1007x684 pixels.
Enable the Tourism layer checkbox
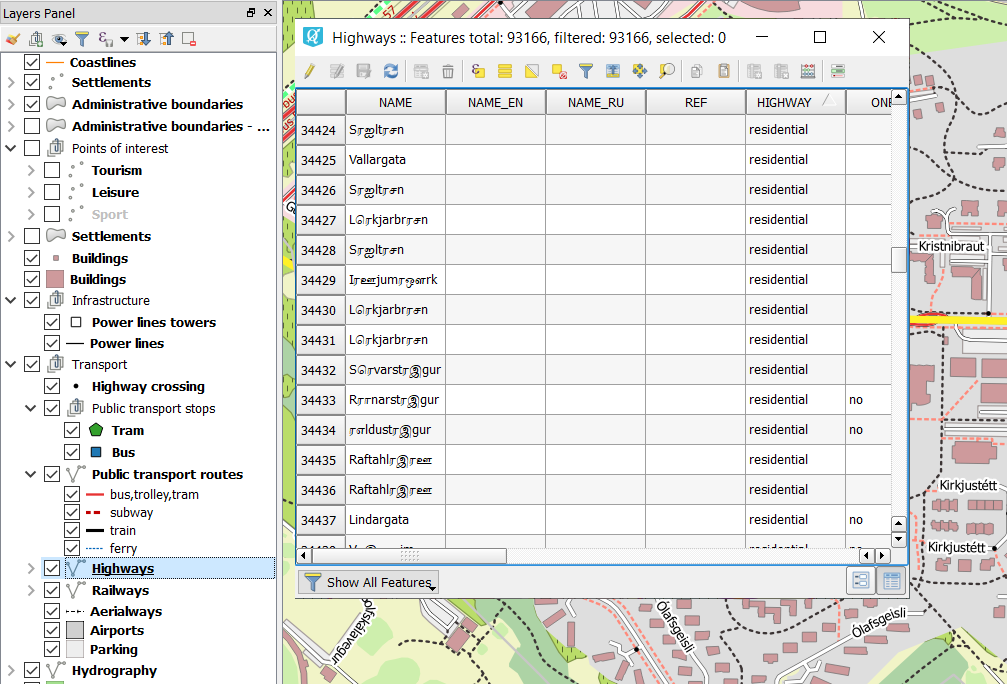52,170
